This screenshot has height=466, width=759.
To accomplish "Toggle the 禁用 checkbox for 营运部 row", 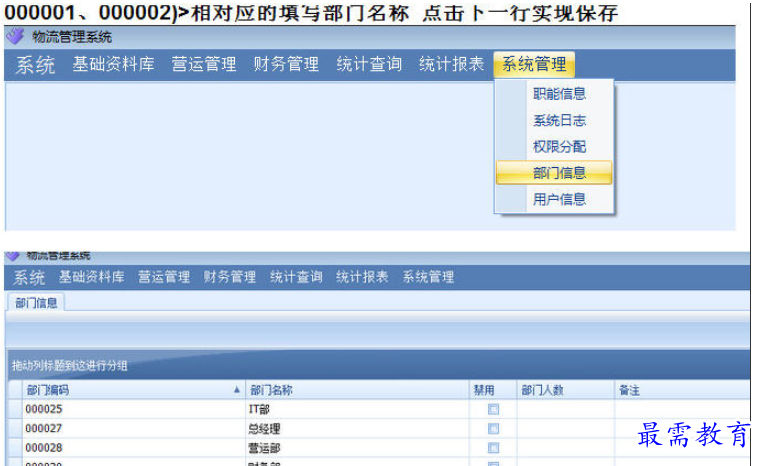I will pos(493,448).
